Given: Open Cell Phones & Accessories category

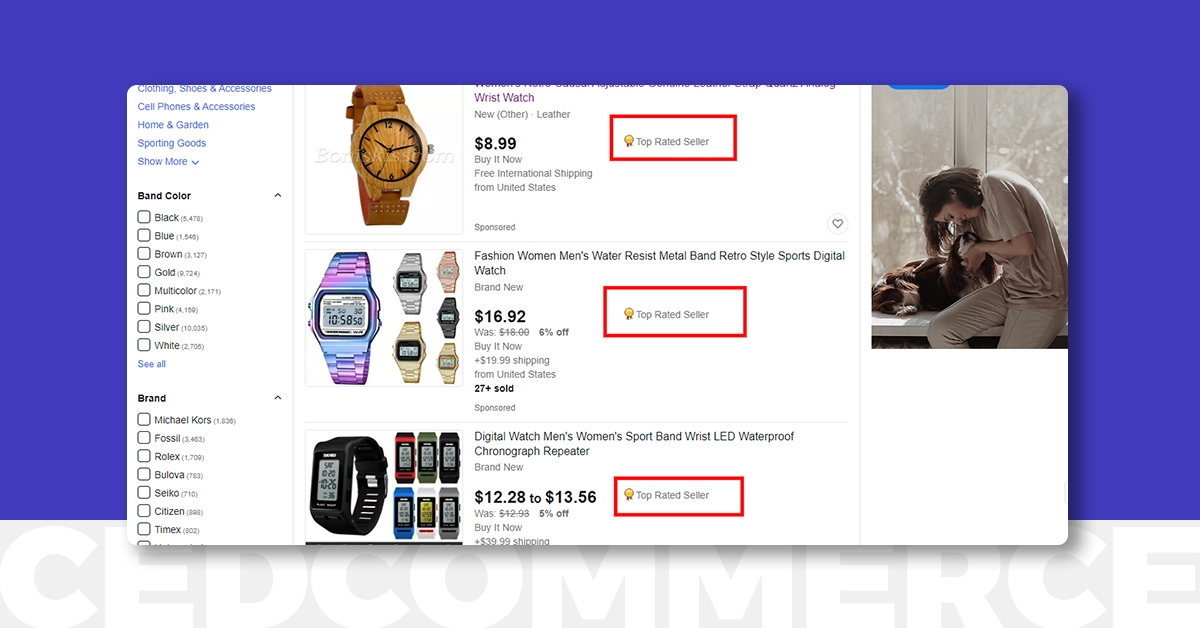Looking at the screenshot, I should 196,107.
